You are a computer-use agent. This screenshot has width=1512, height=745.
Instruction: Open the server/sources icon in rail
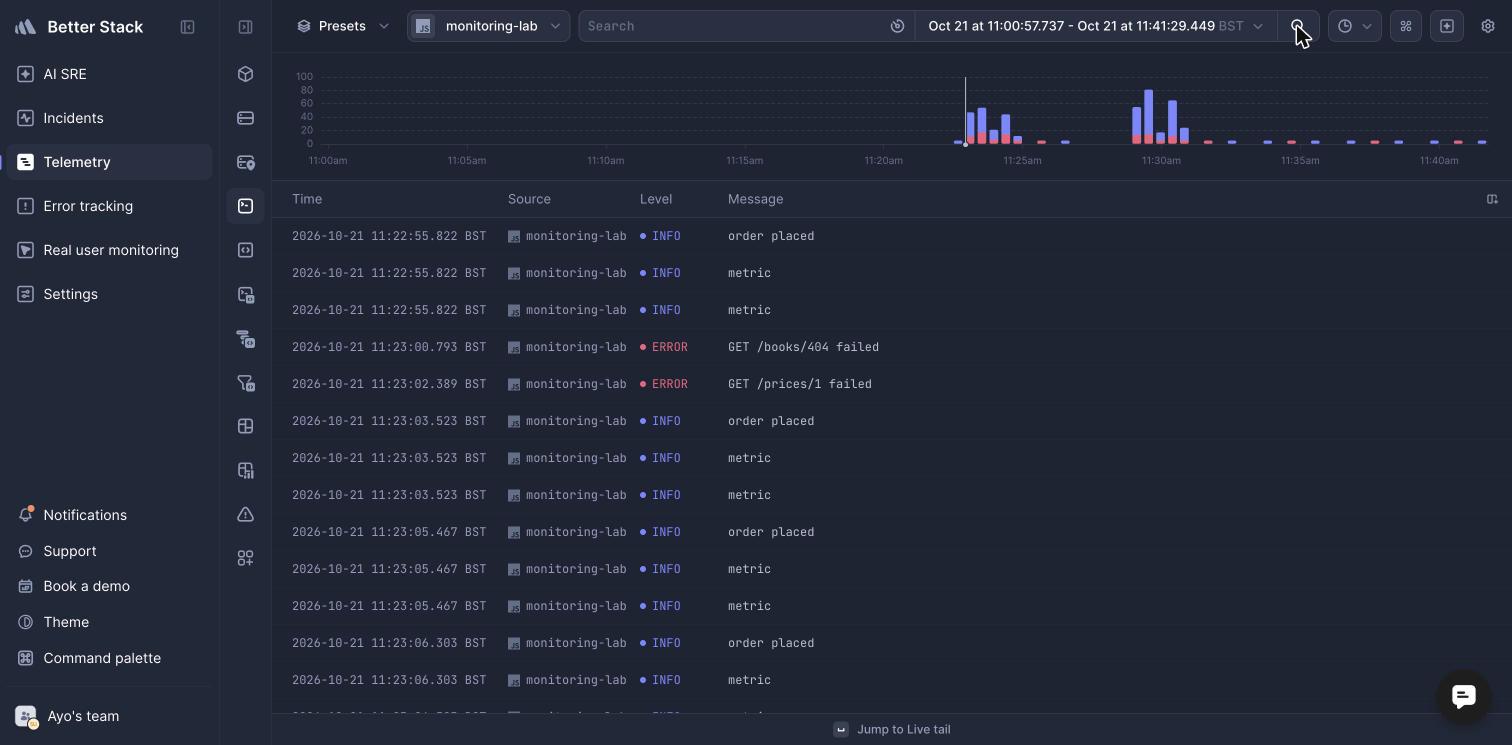(245, 118)
